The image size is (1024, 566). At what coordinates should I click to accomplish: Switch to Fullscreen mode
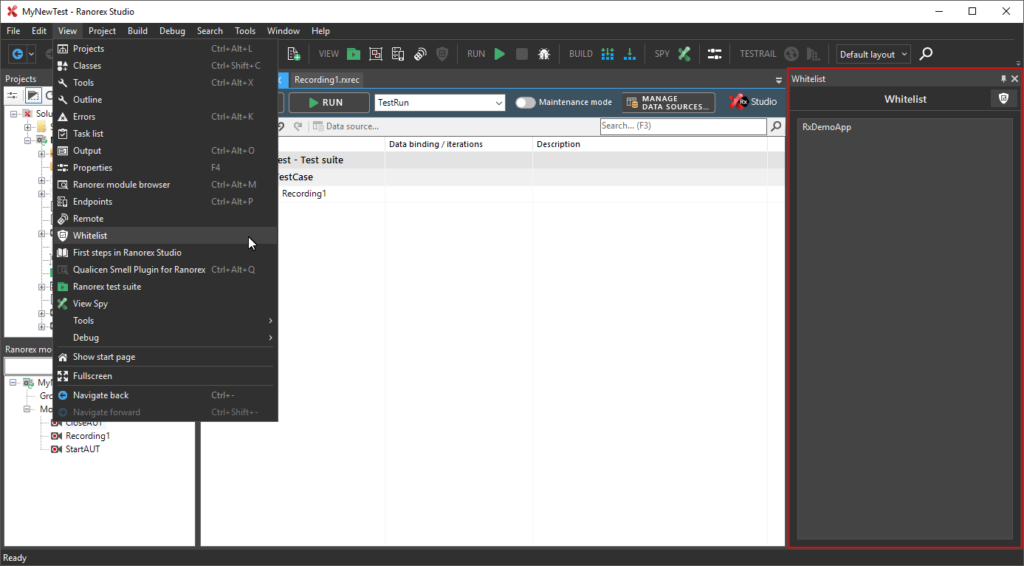pyautogui.click(x=165, y=375)
